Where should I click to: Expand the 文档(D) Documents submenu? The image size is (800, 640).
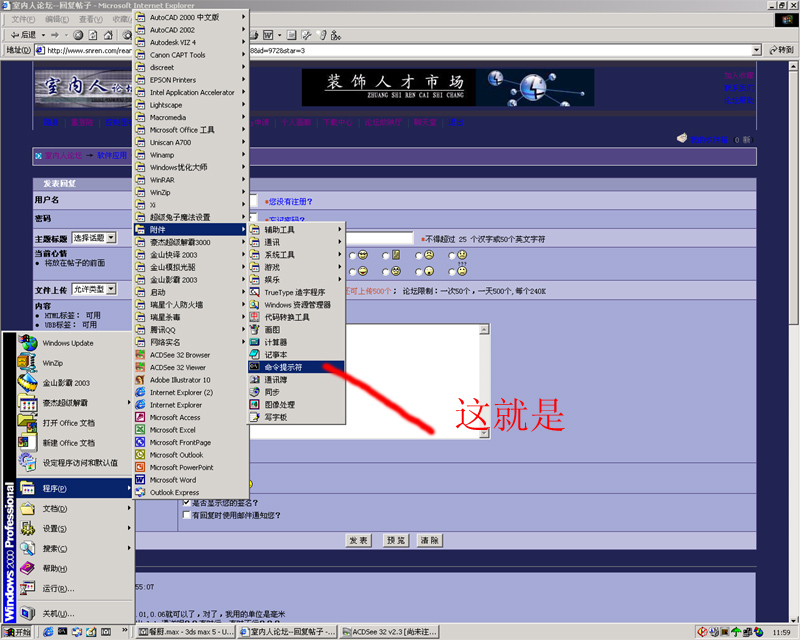(x=75, y=508)
